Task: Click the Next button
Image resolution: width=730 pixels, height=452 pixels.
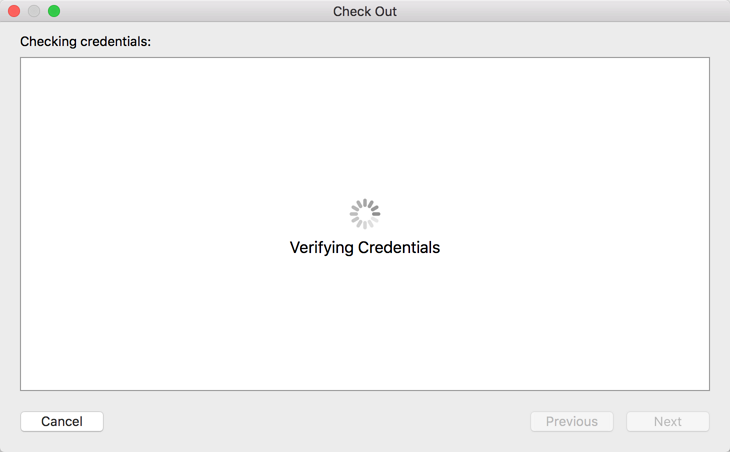Action: point(668,421)
